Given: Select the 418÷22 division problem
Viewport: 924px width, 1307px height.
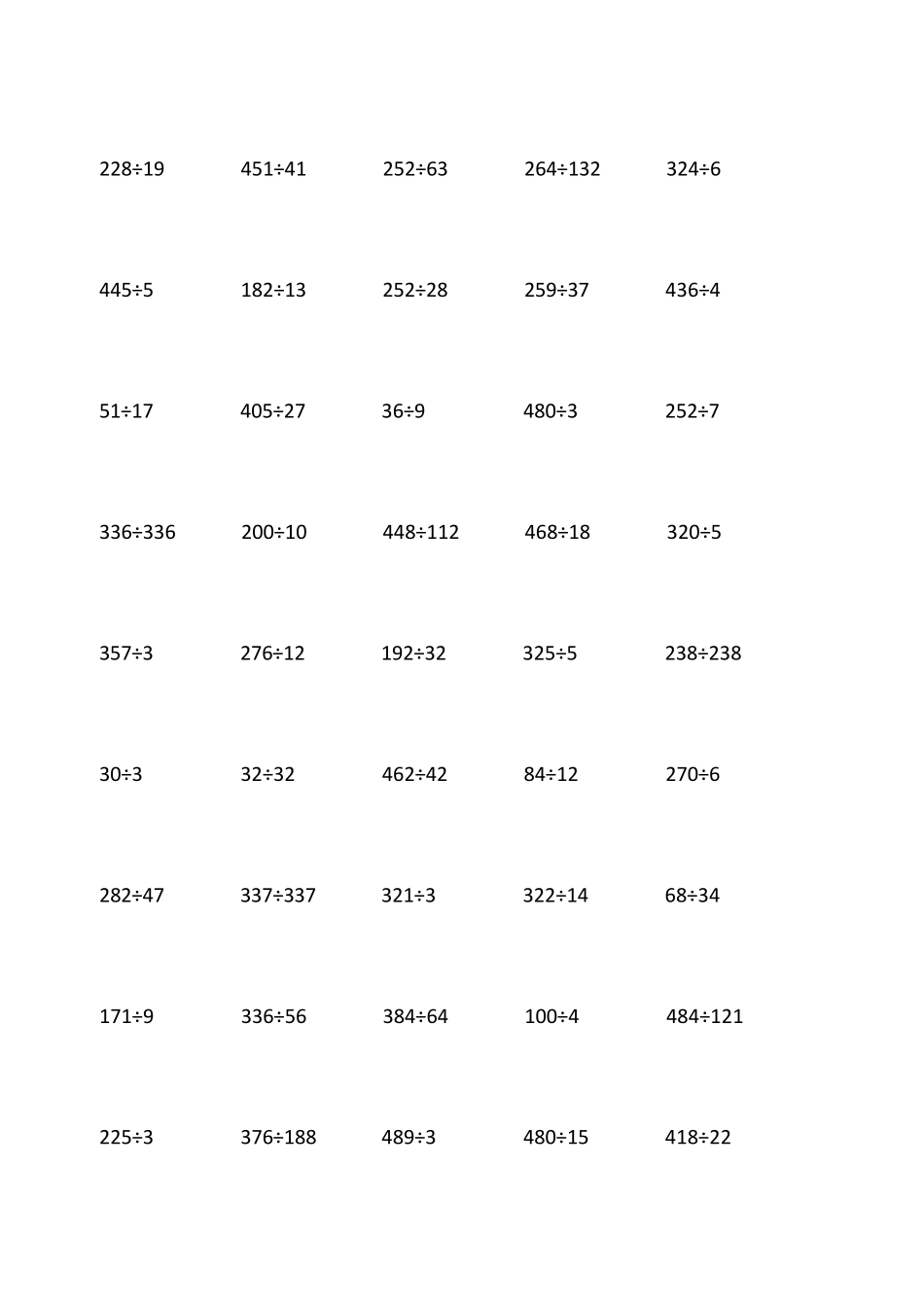Looking at the screenshot, I should pyautogui.click(x=698, y=1138).
